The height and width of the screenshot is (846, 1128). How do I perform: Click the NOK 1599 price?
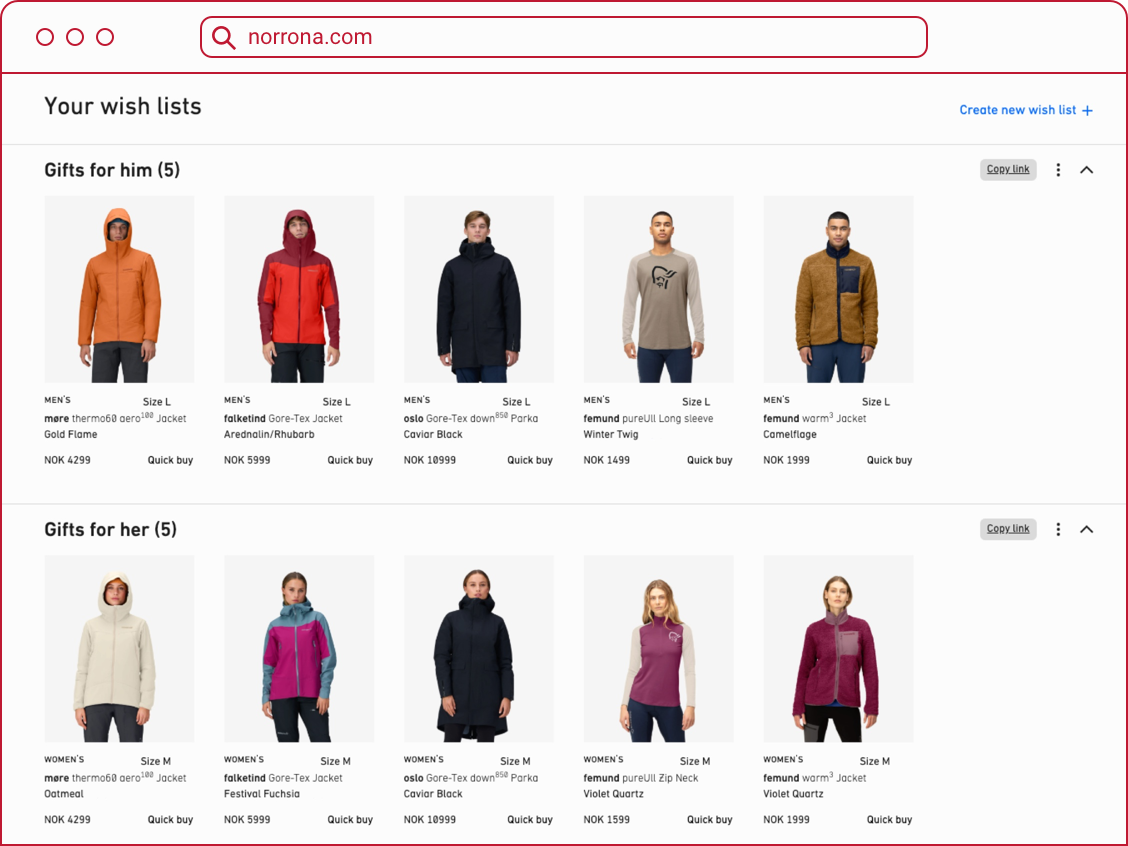[x=606, y=820]
